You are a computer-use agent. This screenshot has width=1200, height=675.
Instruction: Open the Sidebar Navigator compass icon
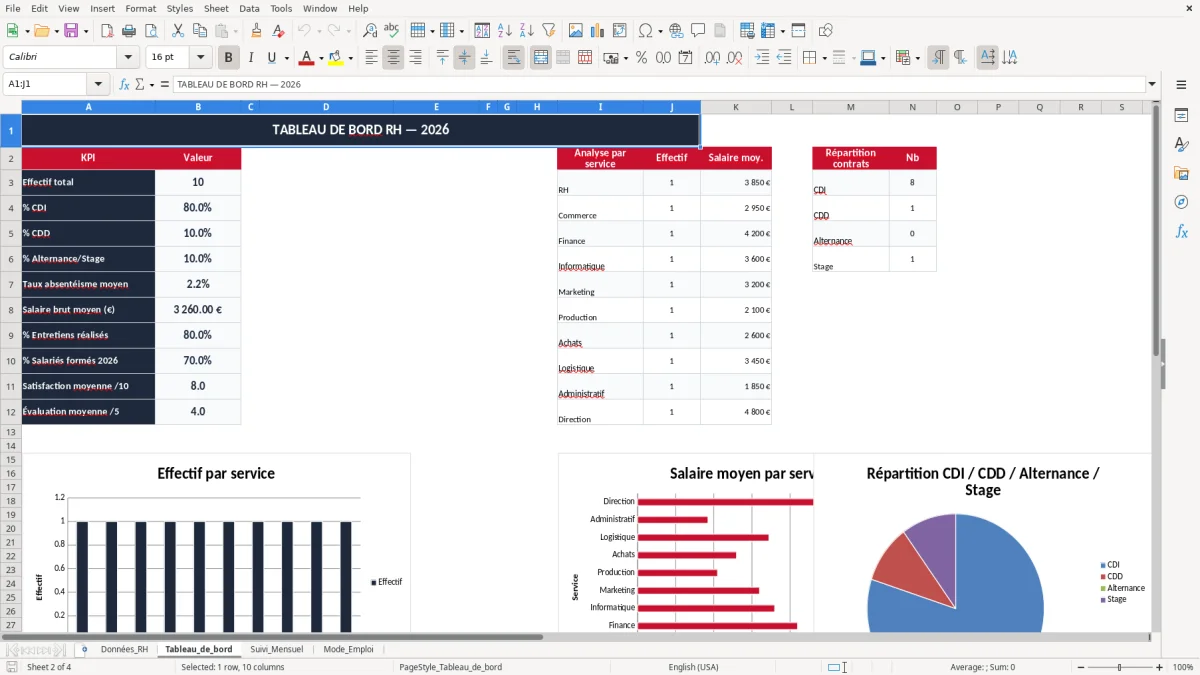coord(1181,203)
